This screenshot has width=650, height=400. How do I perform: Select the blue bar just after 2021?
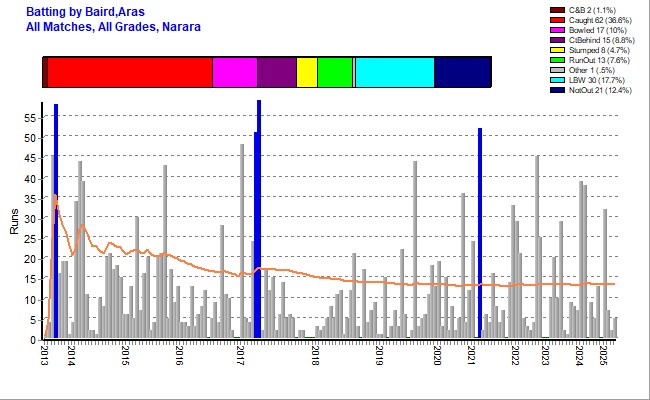[480, 235]
